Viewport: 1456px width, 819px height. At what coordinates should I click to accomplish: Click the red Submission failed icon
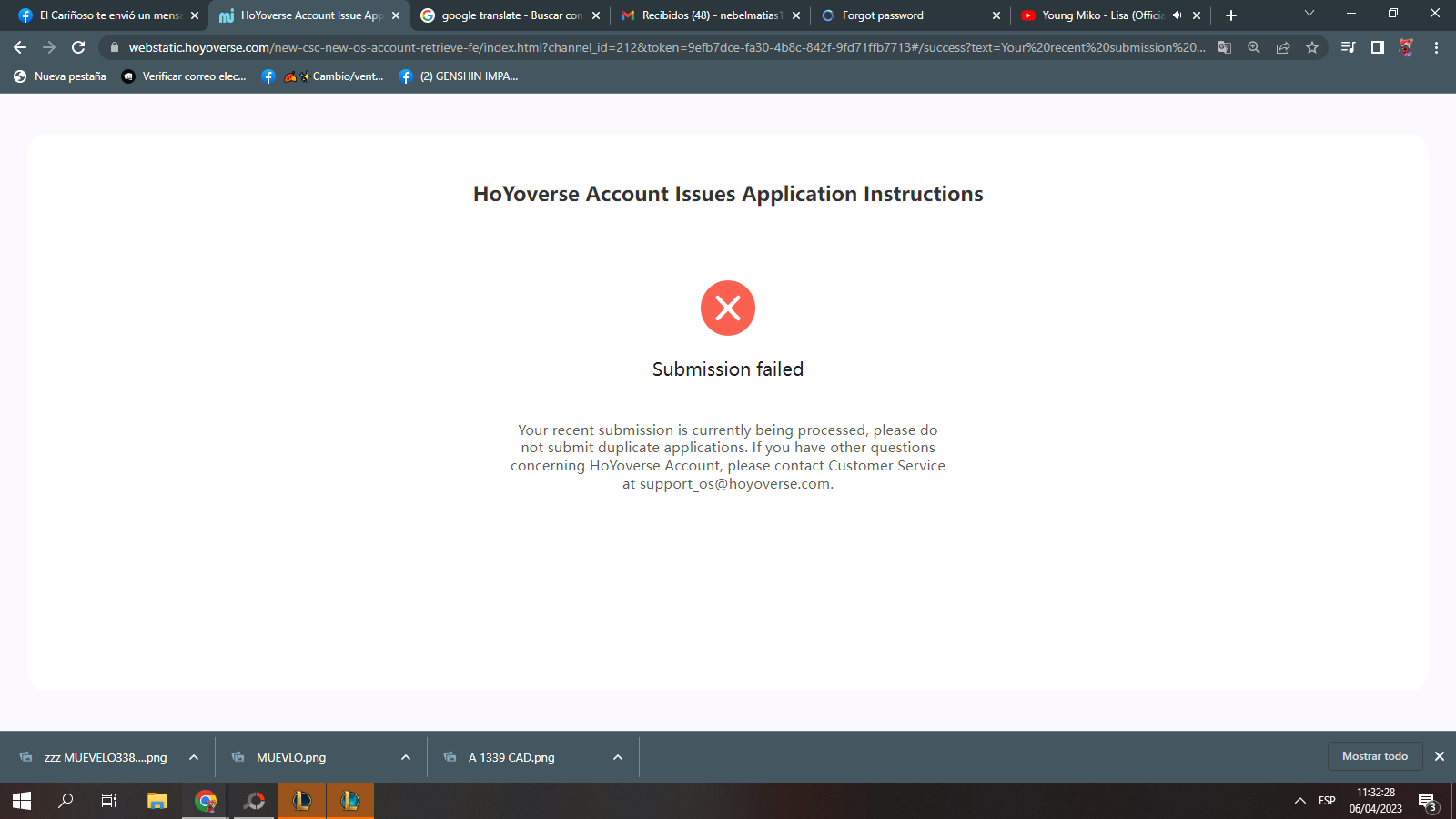point(728,308)
